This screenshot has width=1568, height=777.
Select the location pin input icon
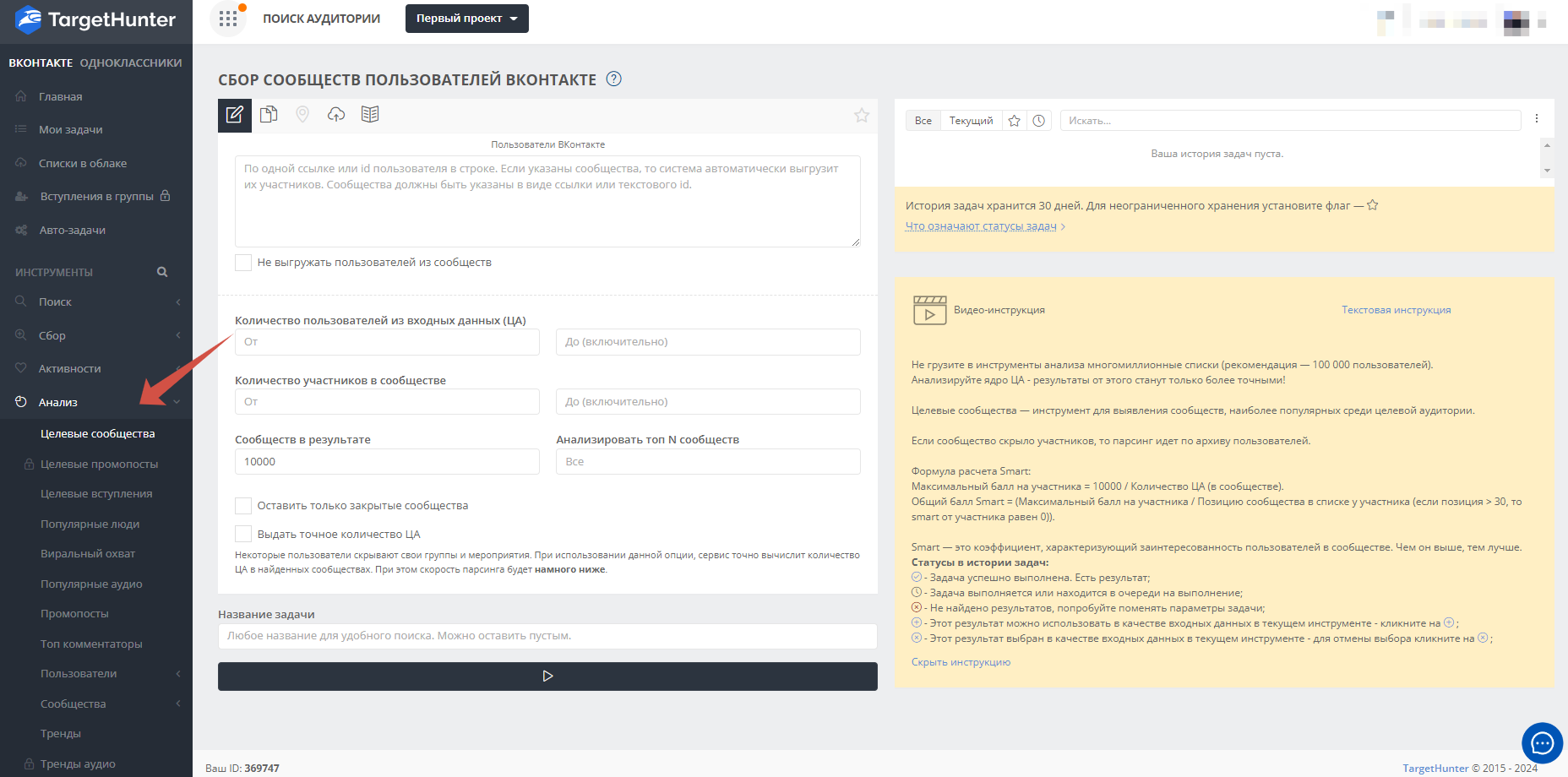302,115
